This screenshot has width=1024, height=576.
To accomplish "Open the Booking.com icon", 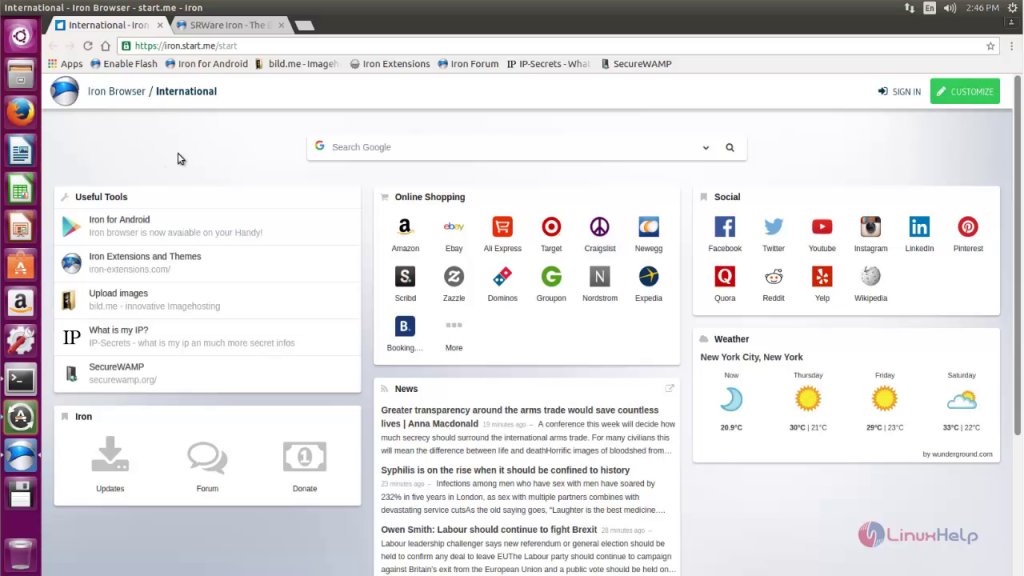I will pos(405,327).
